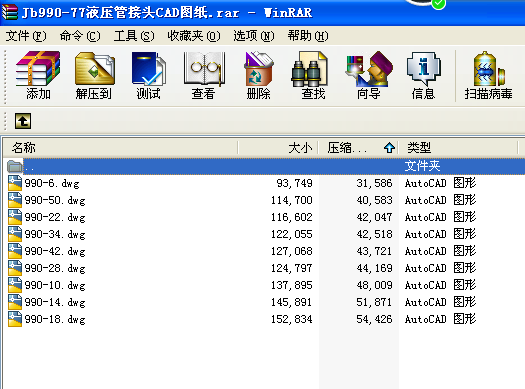The height and width of the screenshot is (389, 525).
Task: Sort by the 压缩... column header
Action: 358,148
